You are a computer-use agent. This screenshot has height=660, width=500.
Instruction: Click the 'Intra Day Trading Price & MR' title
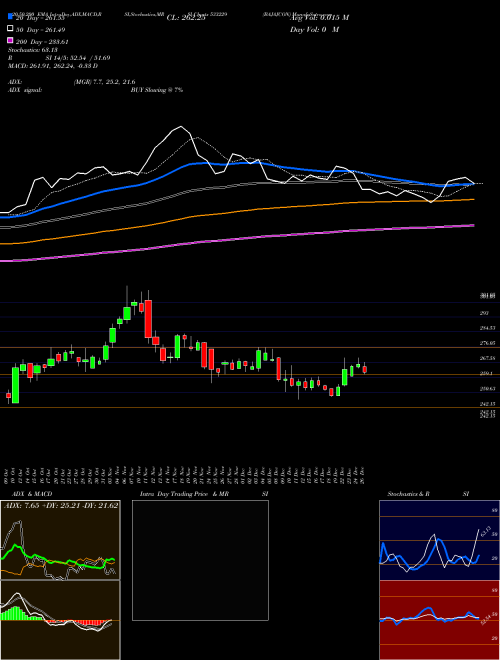pyautogui.click(x=184, y=494)
